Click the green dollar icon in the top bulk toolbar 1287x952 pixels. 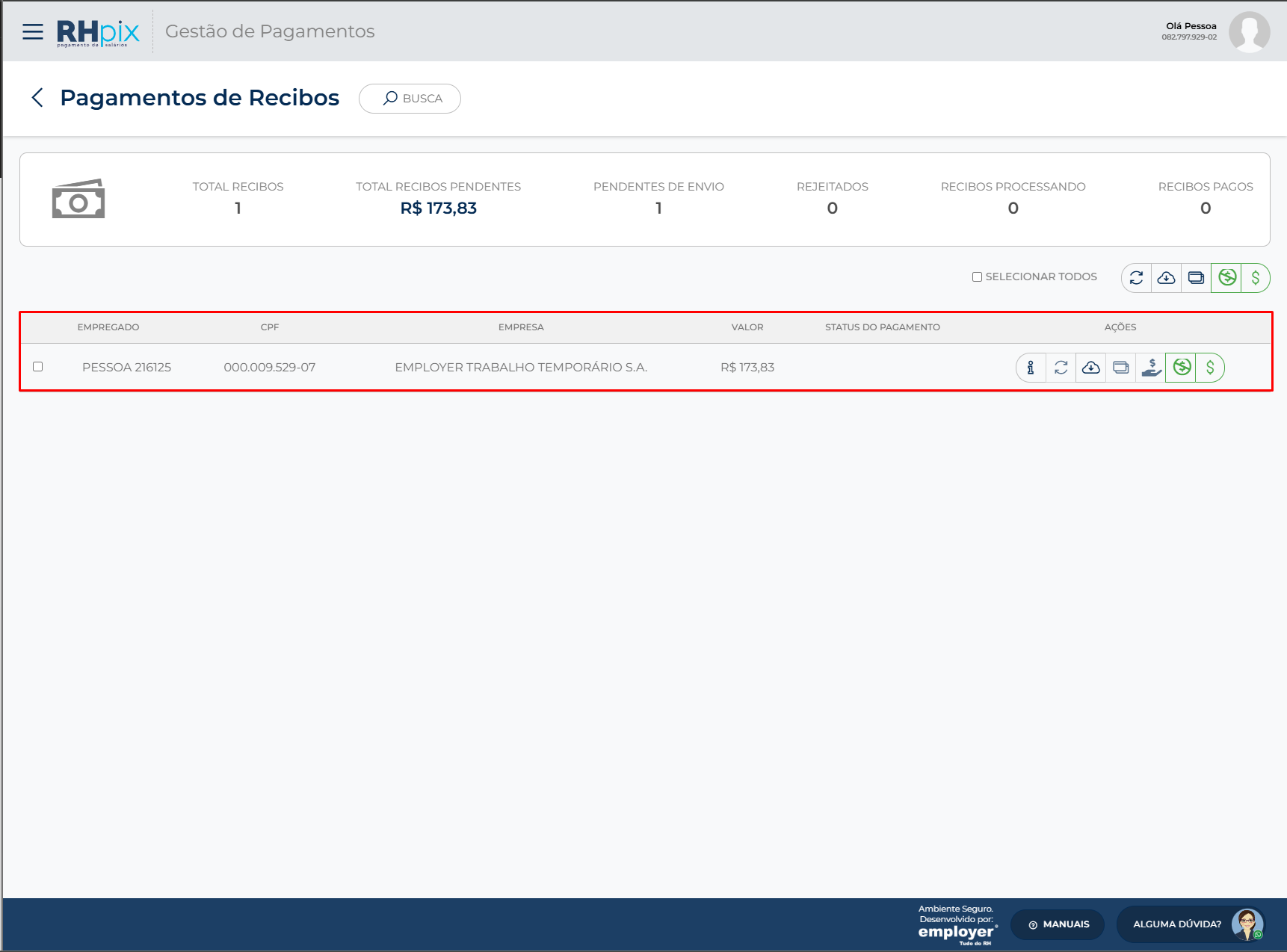(x=1256, y=278)
